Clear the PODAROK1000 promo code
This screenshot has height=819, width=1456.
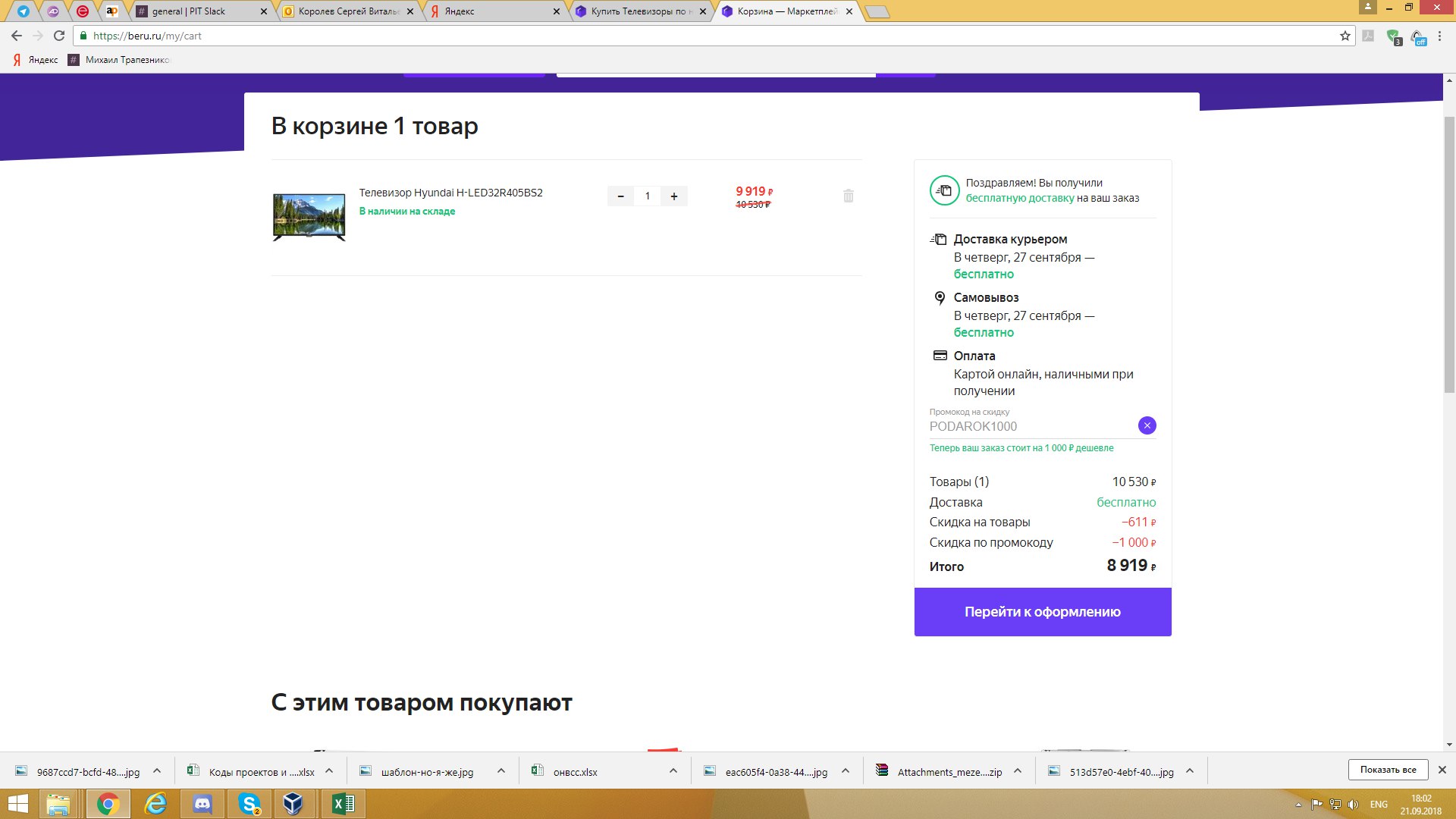(1147, 425)
